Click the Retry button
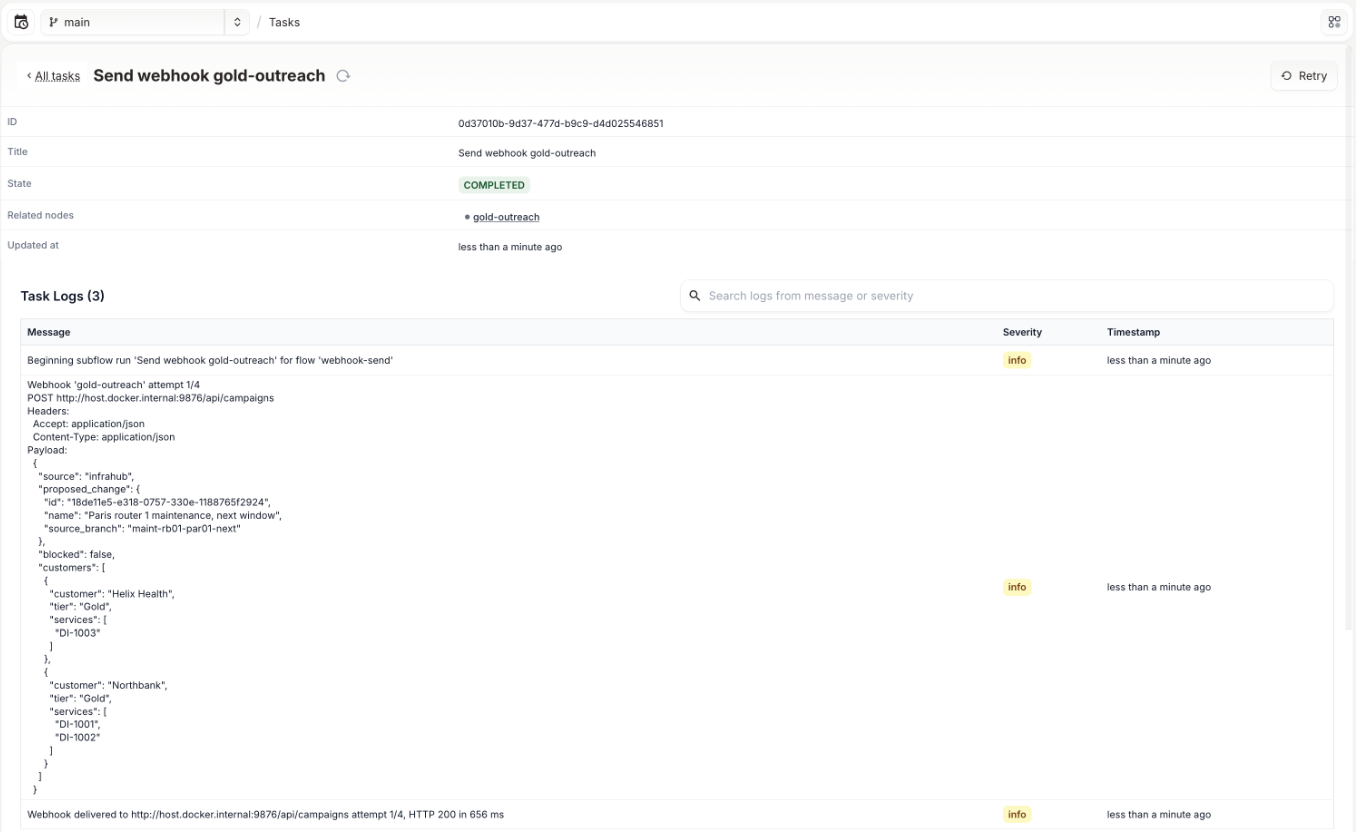 pos(1304,76)
